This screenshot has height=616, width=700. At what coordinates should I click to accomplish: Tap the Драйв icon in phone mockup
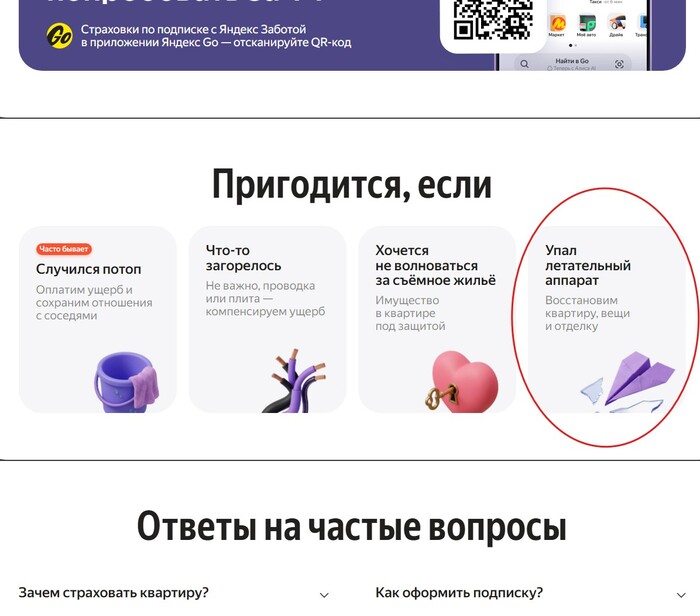tap(617, 25)
